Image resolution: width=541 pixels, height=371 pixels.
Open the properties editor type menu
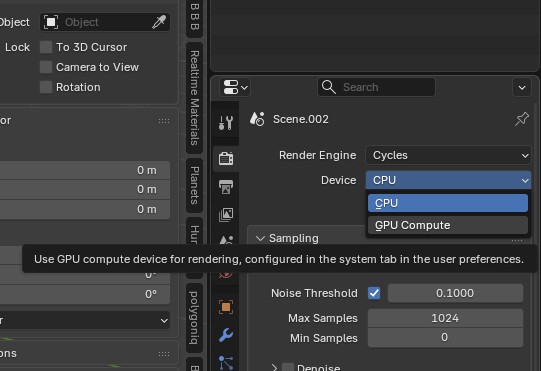[x=235, y=87]
